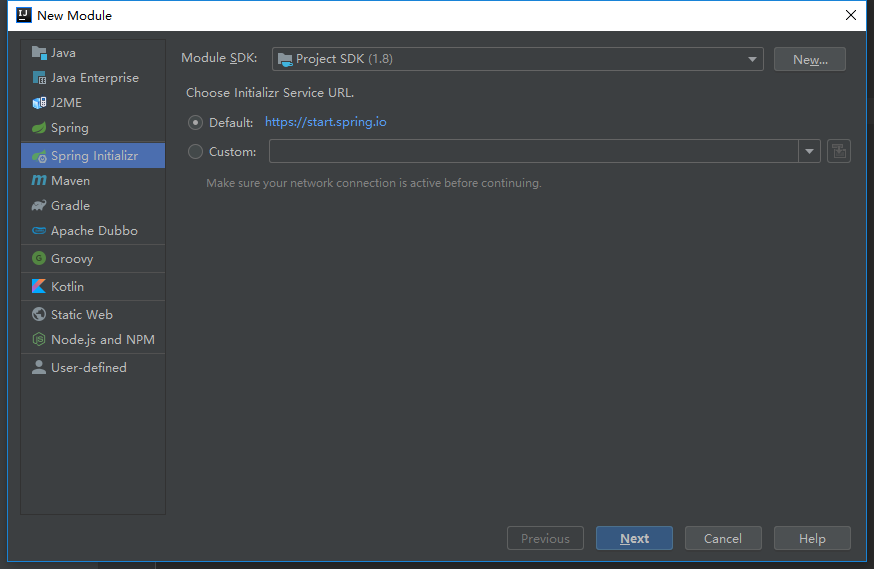Screen dimensions: 874x569
Task: Choose Gradle module type
Action: point(93,206)
